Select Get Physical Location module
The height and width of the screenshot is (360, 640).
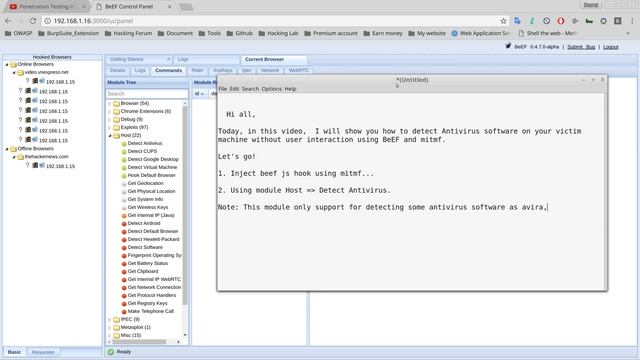click(151, 191)
